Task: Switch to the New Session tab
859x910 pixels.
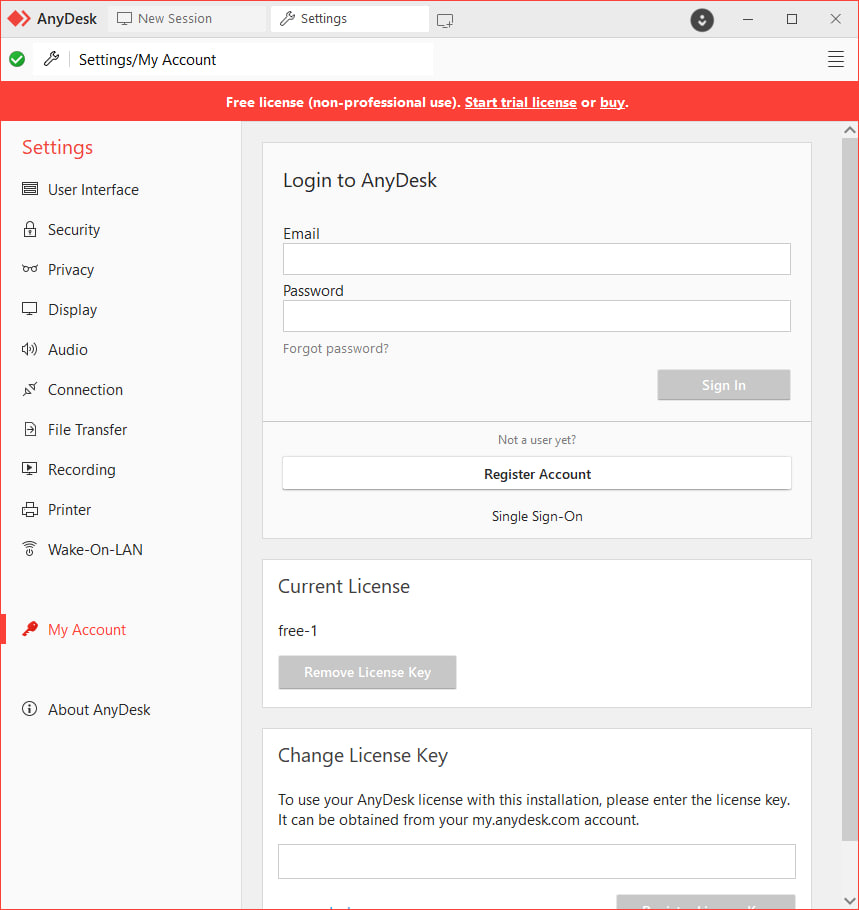Action: click(187, 19)
